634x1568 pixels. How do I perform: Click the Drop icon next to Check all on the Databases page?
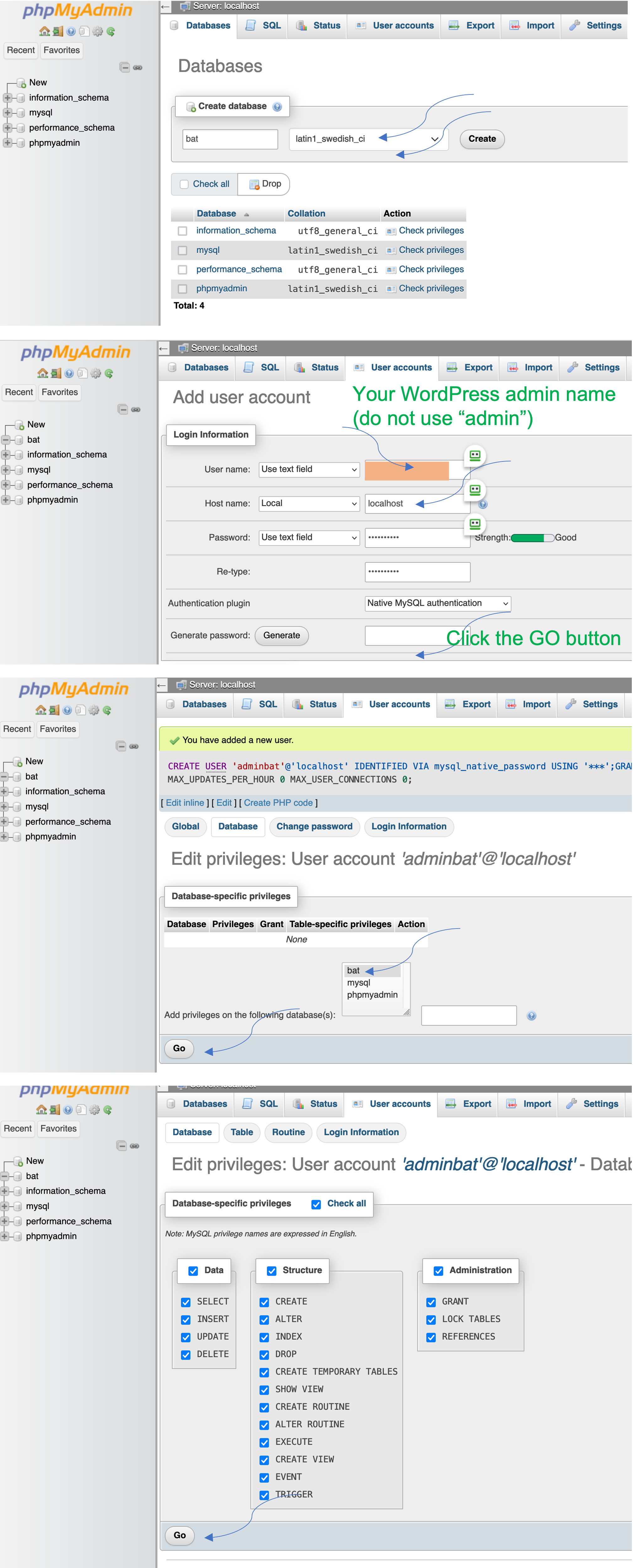(254, 185)
